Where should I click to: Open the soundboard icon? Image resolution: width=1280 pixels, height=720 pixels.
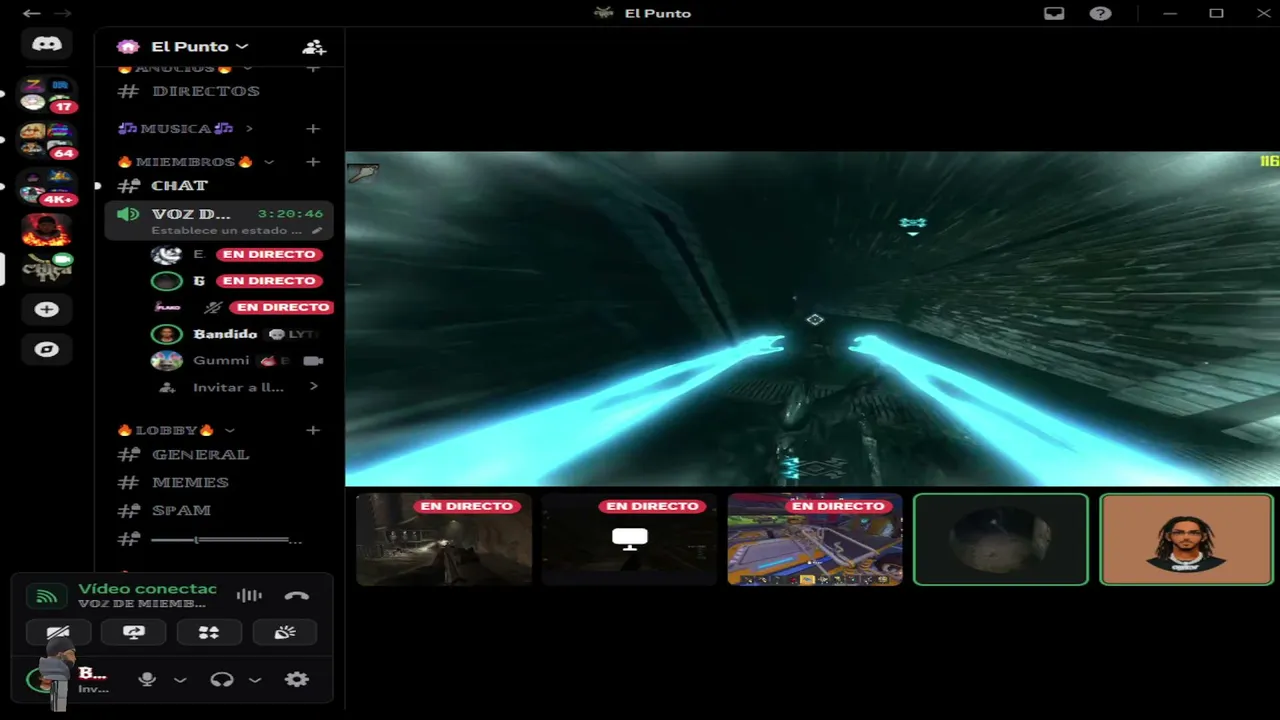pos(285,632)
